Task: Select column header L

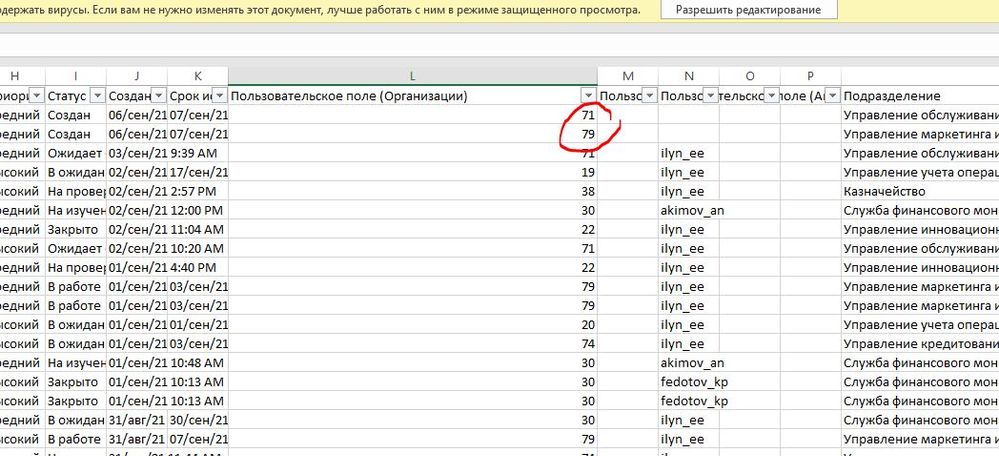Action: (412, 76)
